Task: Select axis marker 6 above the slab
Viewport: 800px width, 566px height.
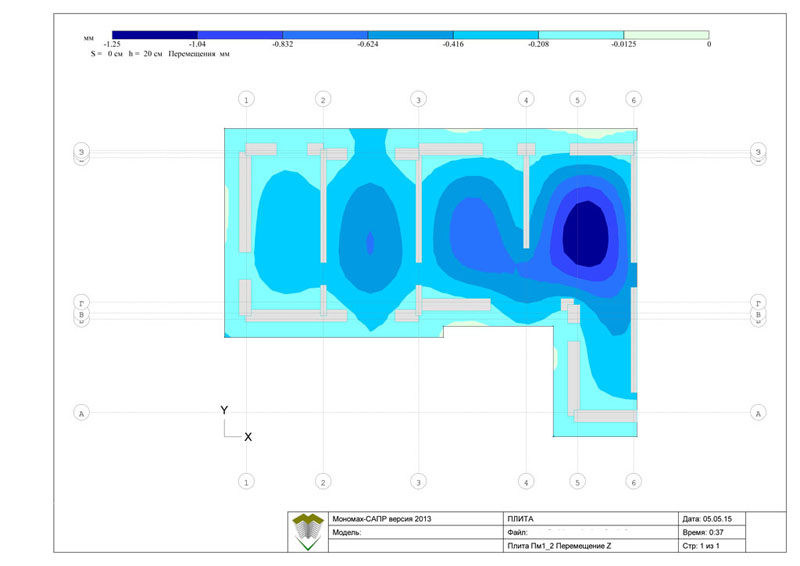Action: [x=634, y=100]
